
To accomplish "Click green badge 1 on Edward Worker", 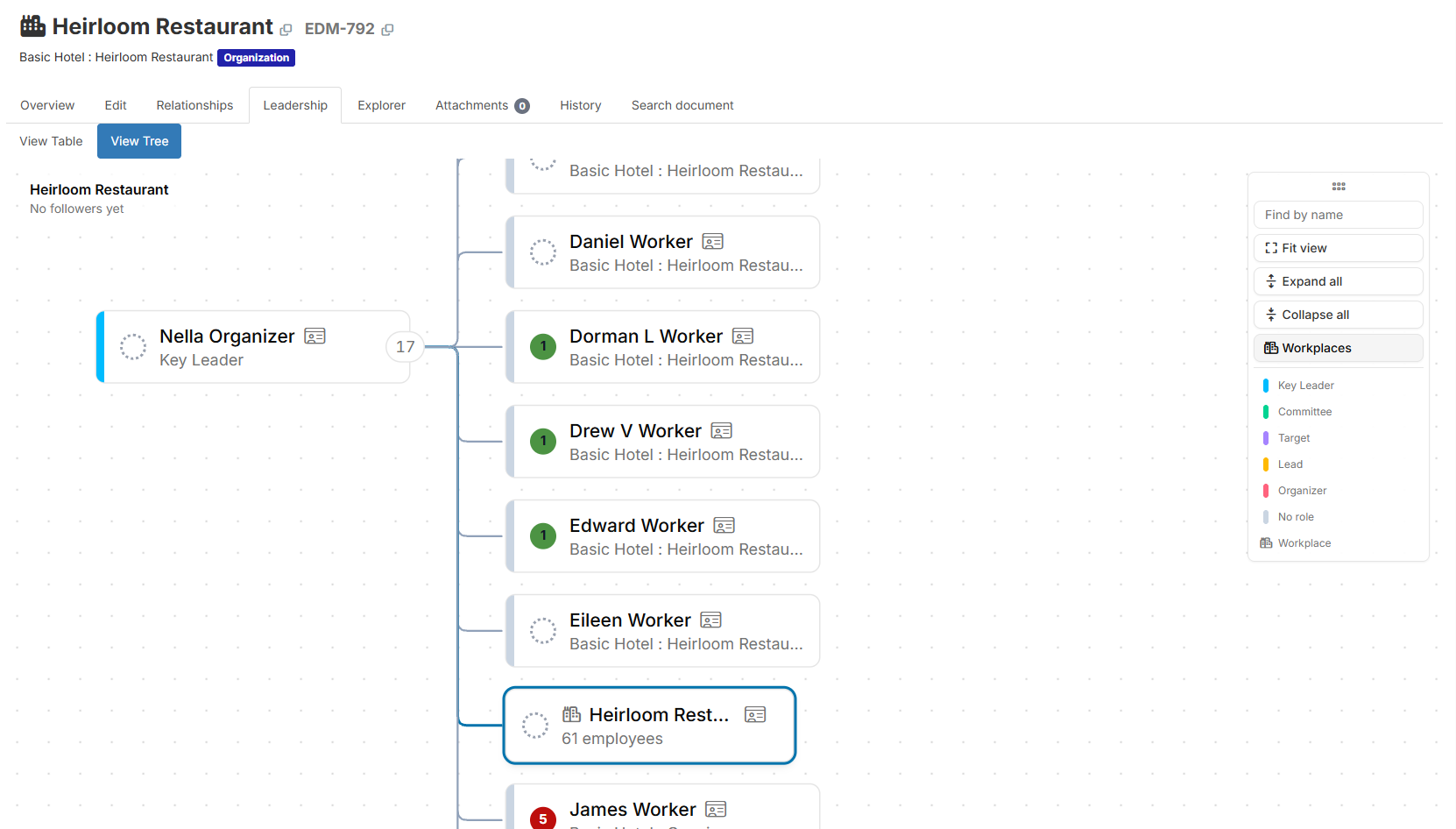I will point(543,536).
